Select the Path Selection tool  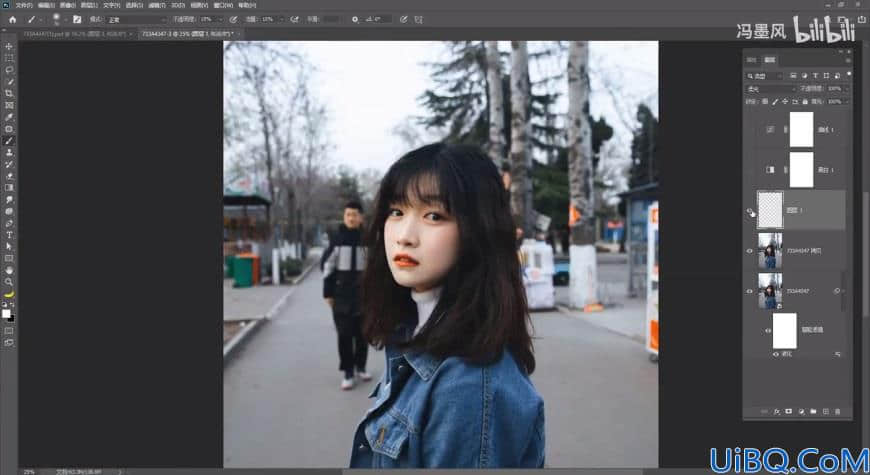[x=9, y=246]
